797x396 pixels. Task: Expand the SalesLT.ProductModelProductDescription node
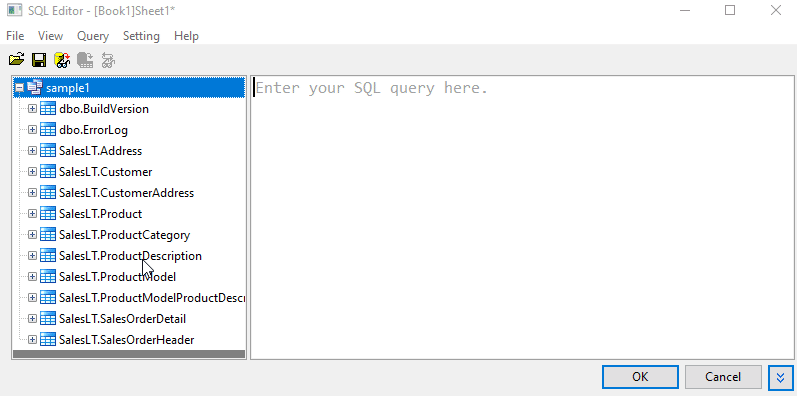click(33, 297)
